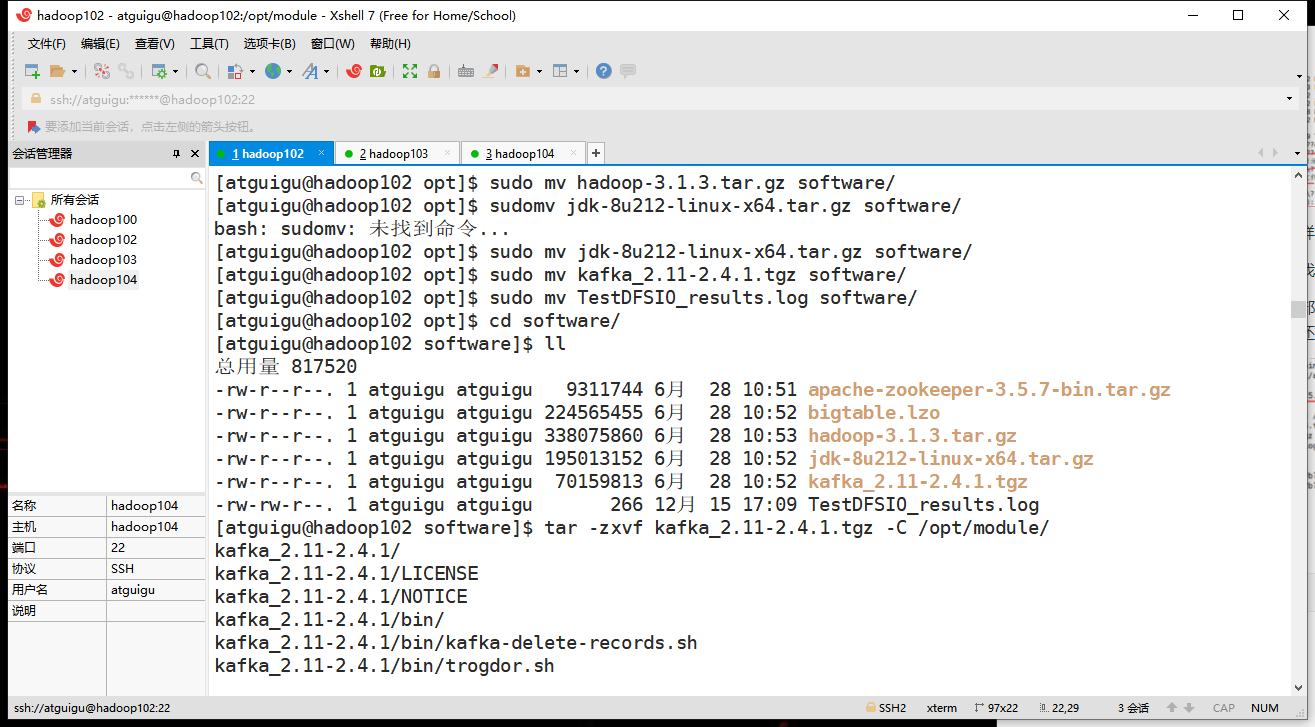This screenshot has height=727, width=1315.
Task: Open the session Properties gear icon
Action: pos(159,71)
